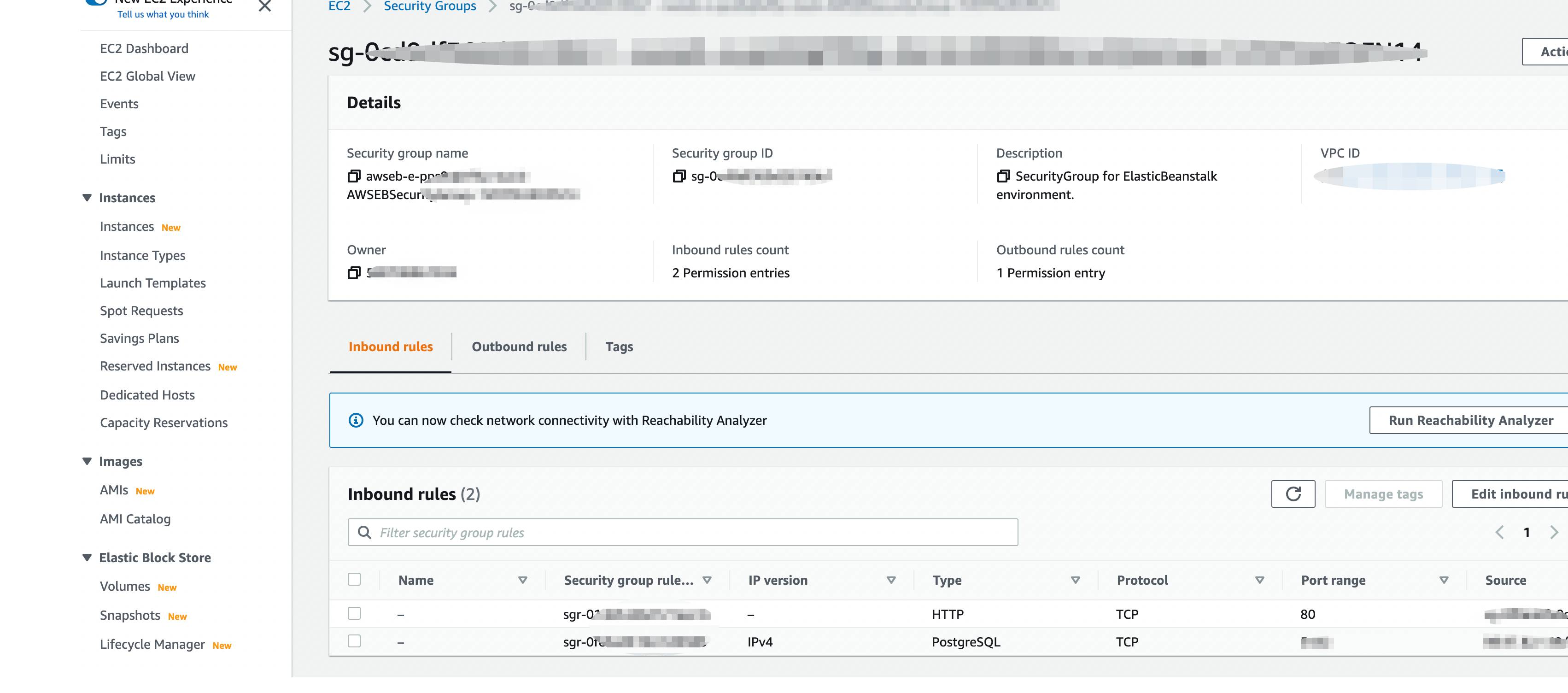Click search icon in filter rules box

click(365, 532)
